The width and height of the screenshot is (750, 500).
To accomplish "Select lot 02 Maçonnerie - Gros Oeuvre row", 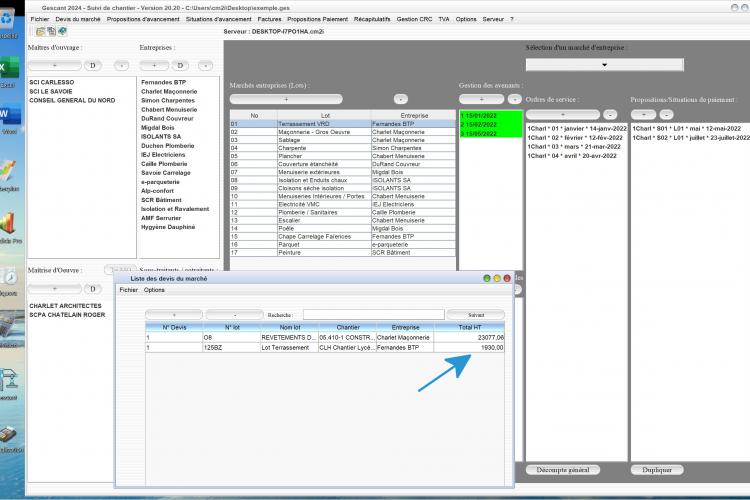I will (342, 132).
